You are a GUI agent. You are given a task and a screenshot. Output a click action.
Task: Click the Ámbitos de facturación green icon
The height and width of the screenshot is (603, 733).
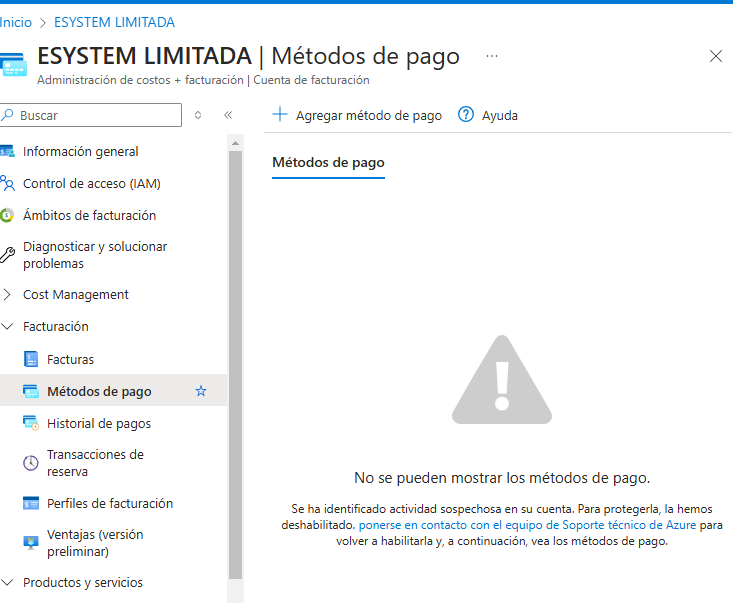(6, 215)
